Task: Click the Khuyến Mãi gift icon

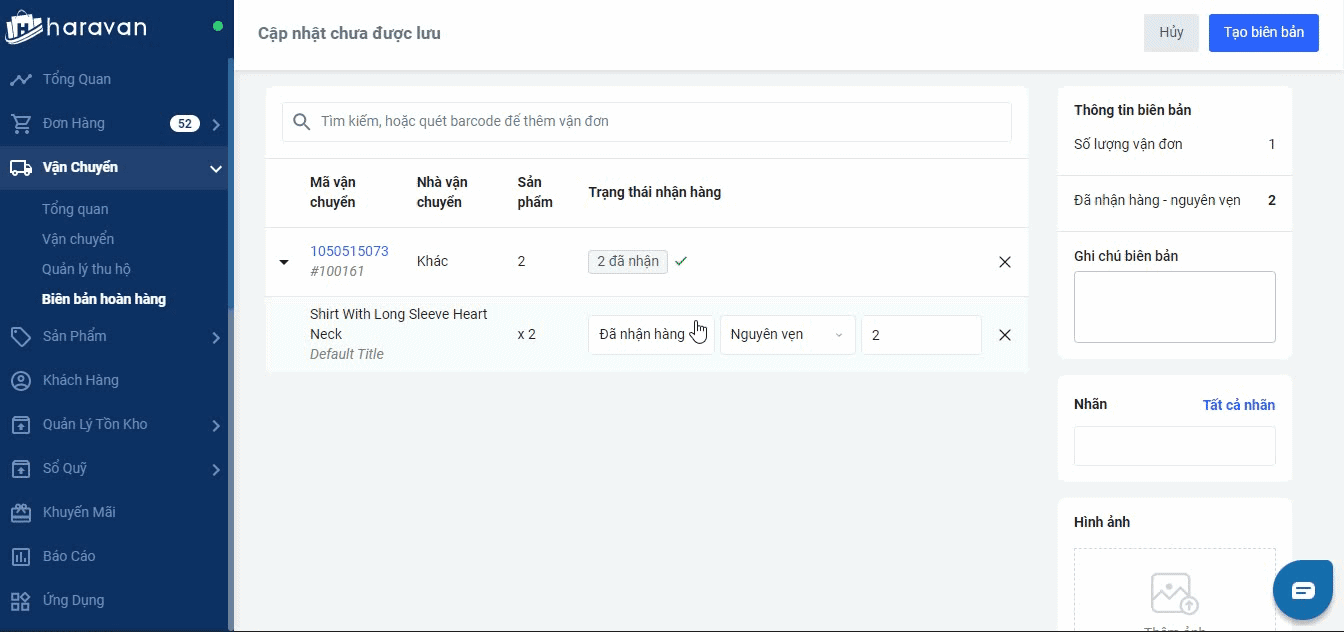Action: pos(20,512)
